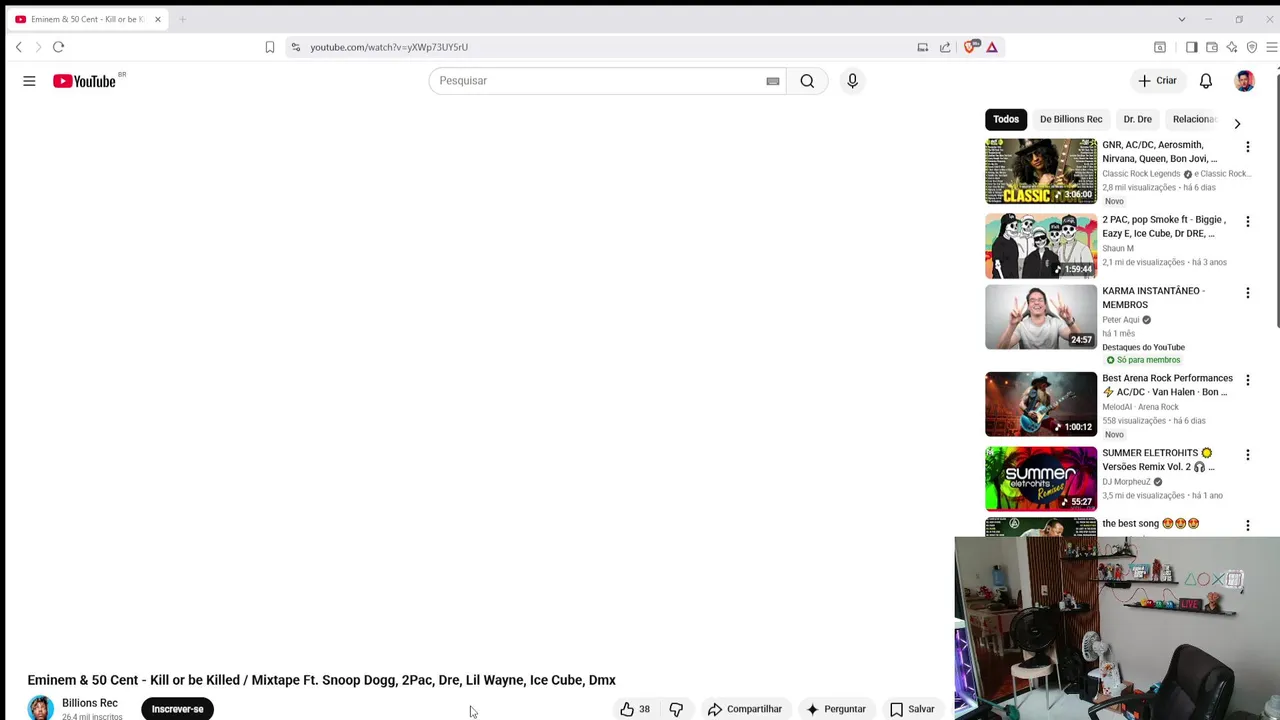Open the Brave VPN shield icon
1280x720 pixels.
click(1251, 47)
